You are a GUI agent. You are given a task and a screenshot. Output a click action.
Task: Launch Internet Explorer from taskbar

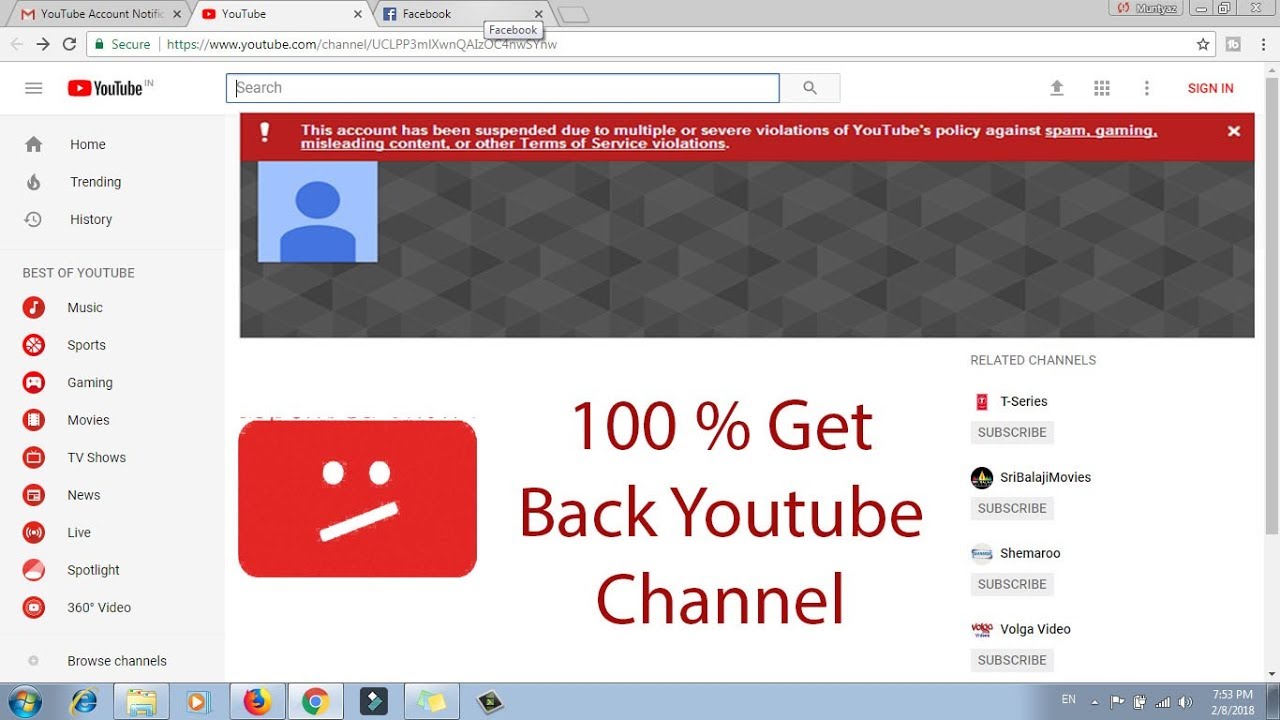coord(84,702)
